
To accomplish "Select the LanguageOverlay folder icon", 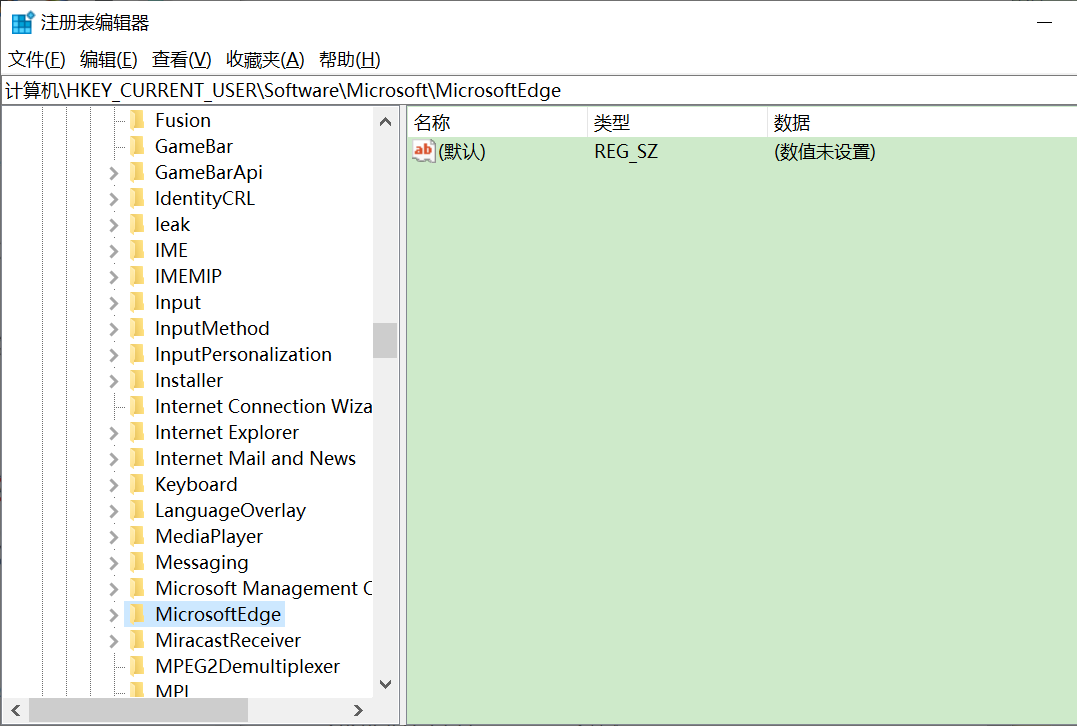I will [x=137, y=510].
